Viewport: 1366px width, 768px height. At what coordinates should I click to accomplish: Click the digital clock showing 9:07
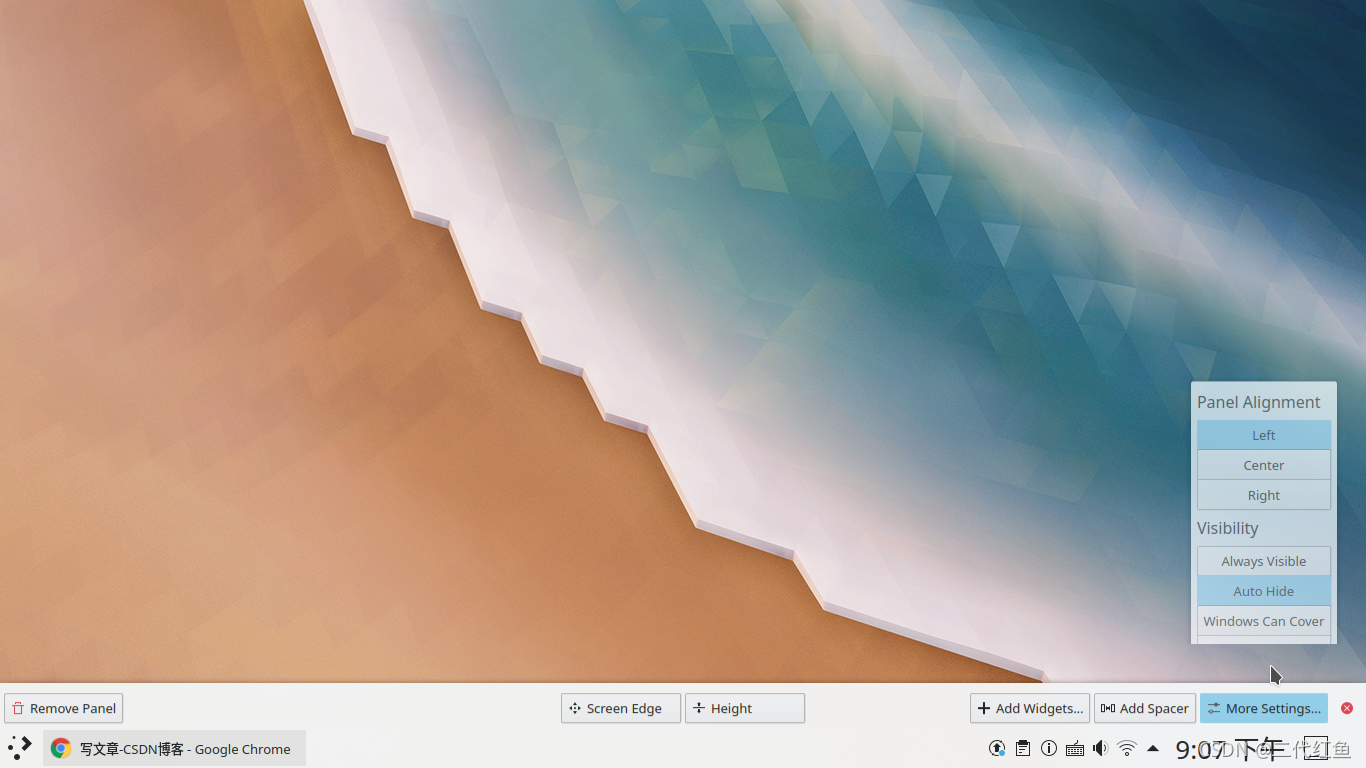click(x=1229, y=749)
